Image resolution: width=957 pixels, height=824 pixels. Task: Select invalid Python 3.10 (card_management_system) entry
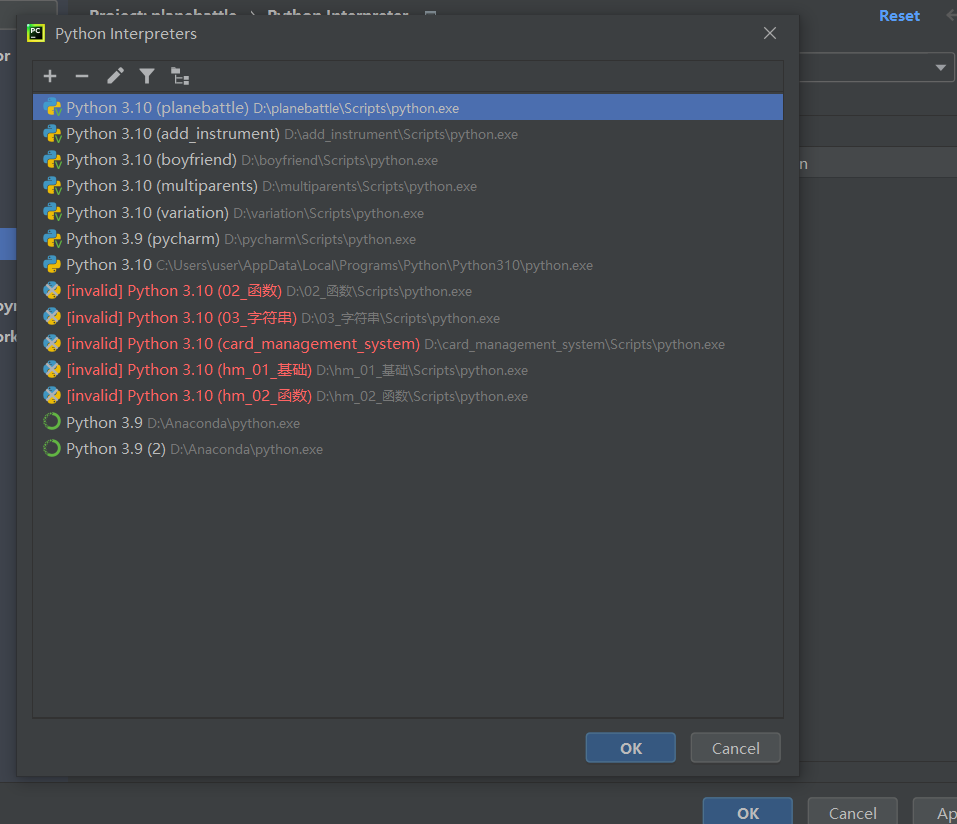pos(408,344)
